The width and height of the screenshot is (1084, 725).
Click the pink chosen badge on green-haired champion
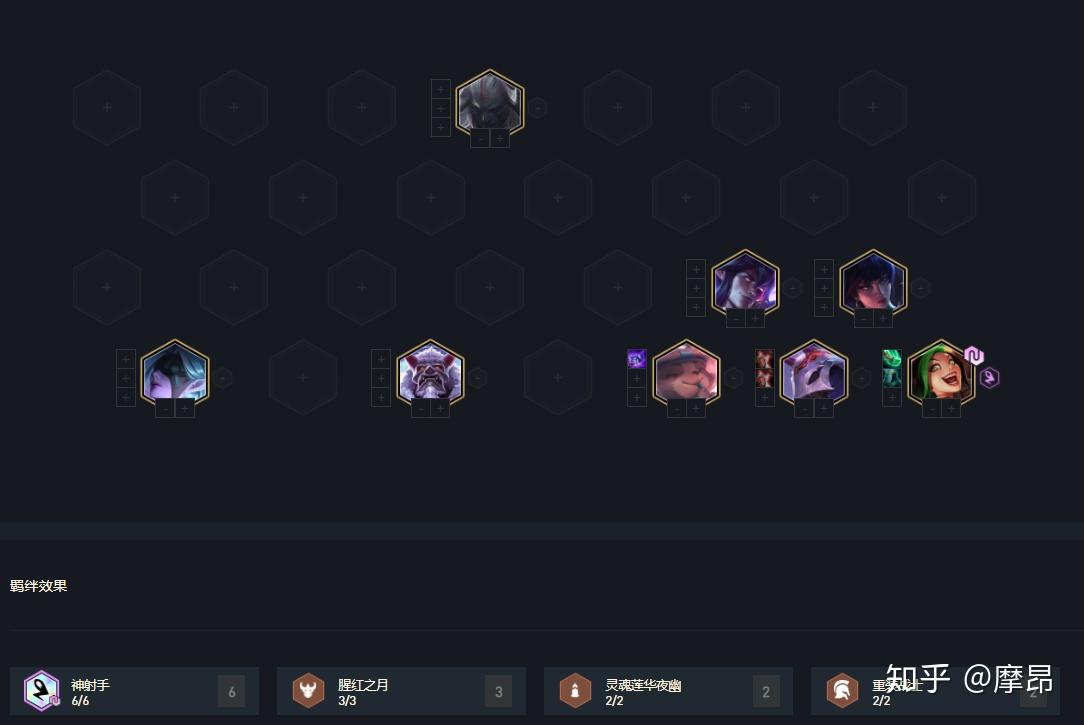coord(973,355)
